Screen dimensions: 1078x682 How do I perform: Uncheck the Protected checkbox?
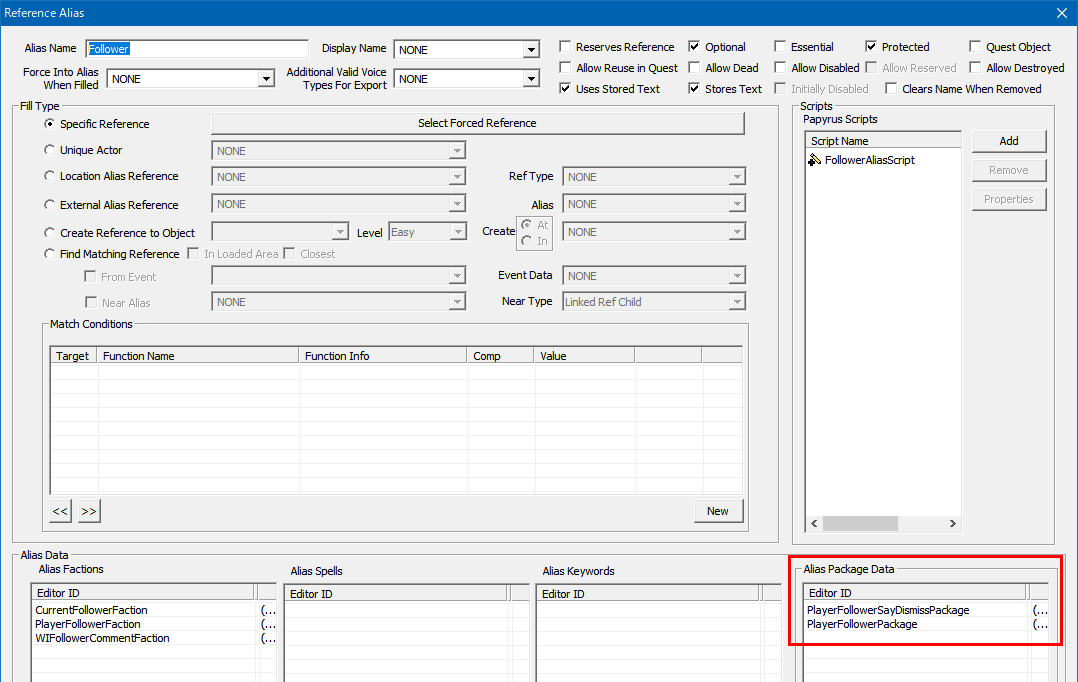871,46
